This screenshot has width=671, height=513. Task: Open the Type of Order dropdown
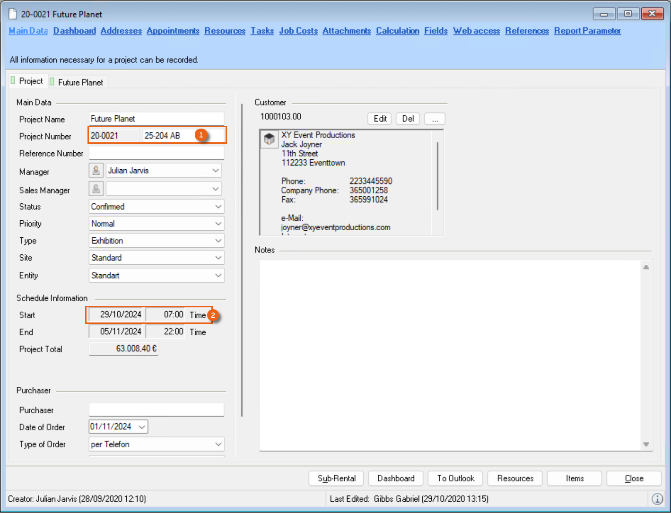click(x=216, y=444)
